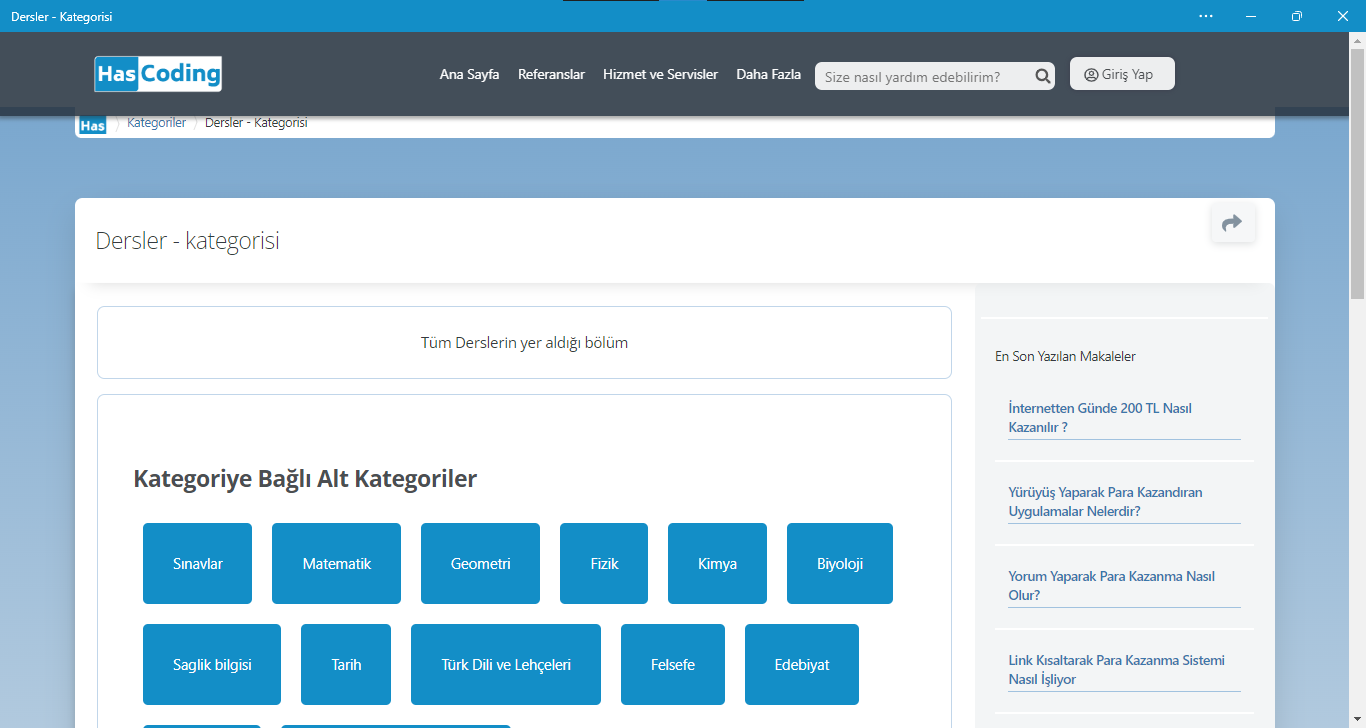Open the Tarih category tile

click(346, 665)
